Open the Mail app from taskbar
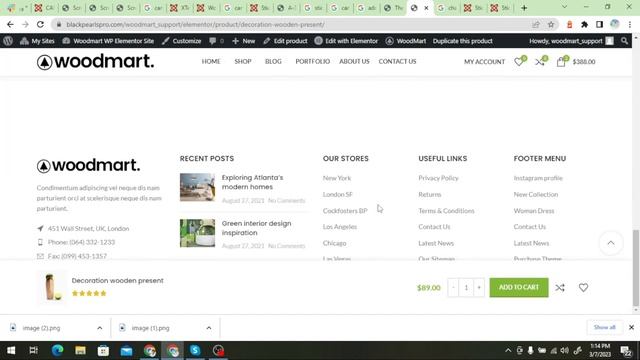Screen dimensions: 640x360 tap(126, 351)
